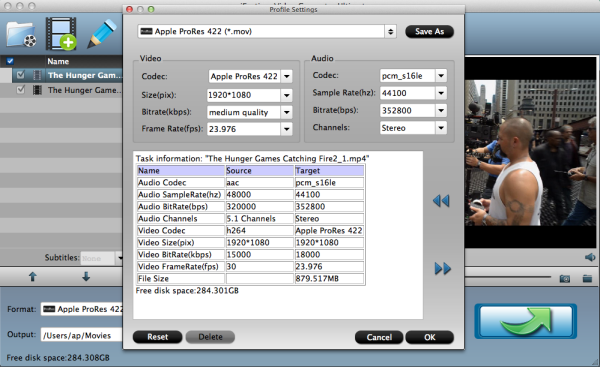Uncheck the second Hunger Games file checkbox
The height and width of the screenshot is (367, 600).
coord(20,90)
